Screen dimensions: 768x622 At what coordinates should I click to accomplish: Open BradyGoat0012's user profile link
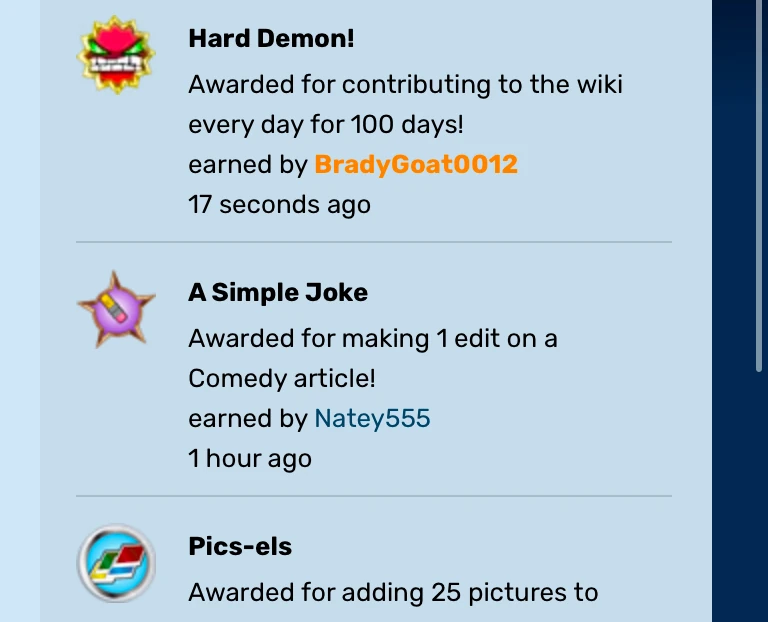tap(416, 164)
